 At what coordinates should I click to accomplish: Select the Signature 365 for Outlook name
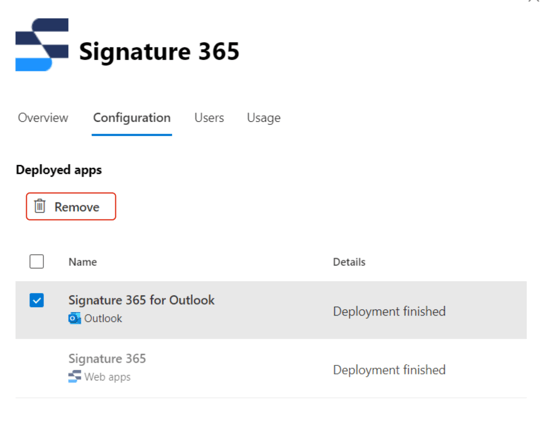click(141, 300)
